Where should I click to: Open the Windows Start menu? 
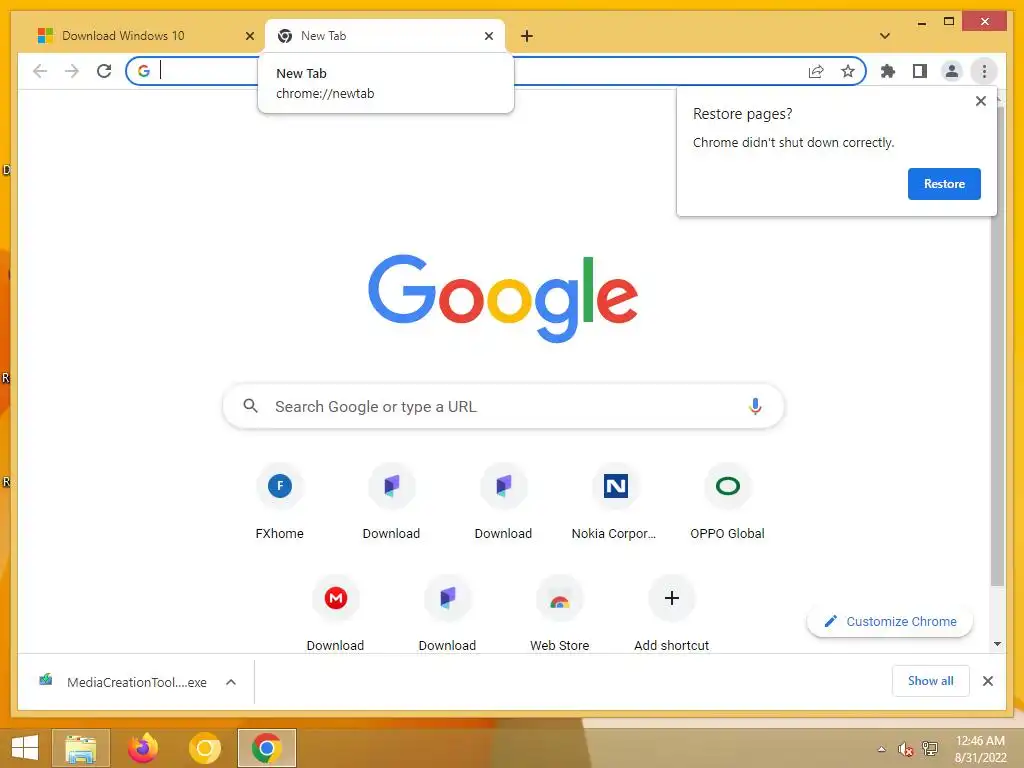(25, 748)
